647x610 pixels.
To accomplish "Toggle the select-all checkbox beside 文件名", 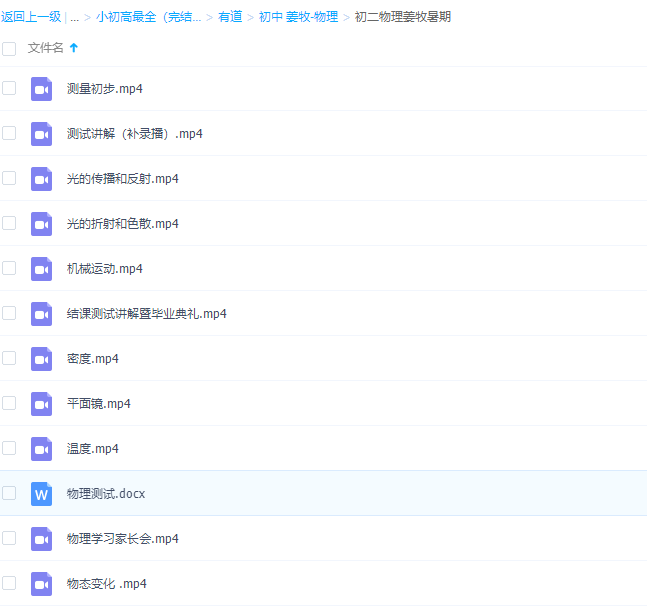I will click(x=9, y=48).
